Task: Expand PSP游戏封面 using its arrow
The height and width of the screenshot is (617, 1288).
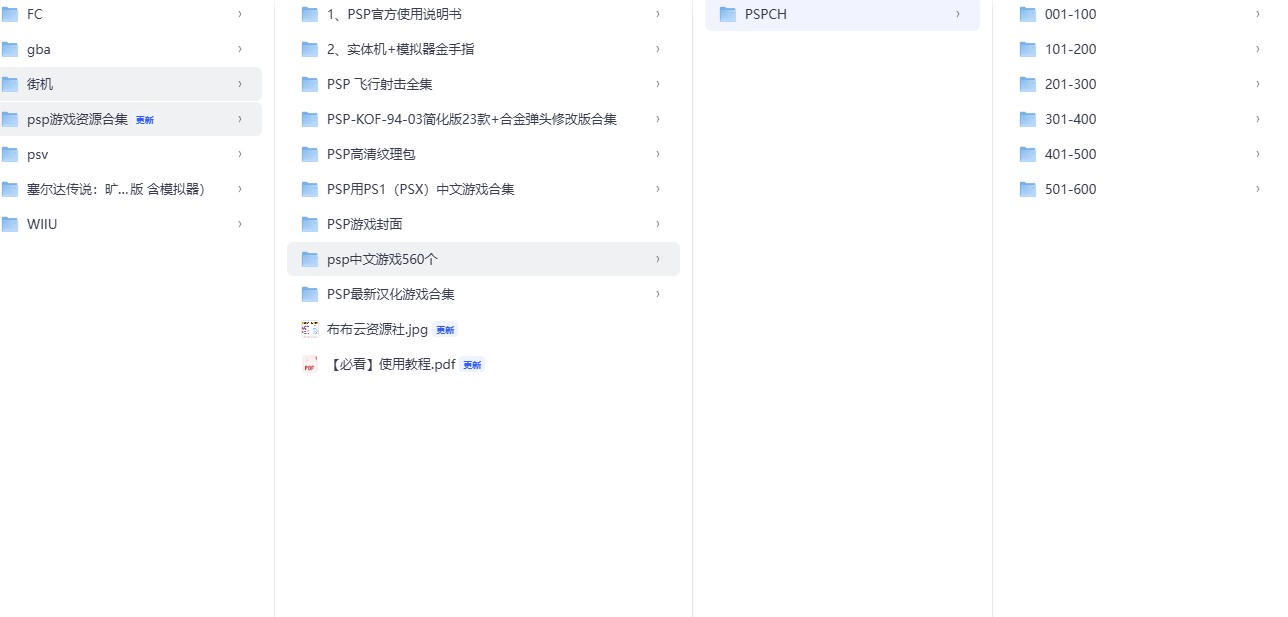Action: click(x=657, y=224)
